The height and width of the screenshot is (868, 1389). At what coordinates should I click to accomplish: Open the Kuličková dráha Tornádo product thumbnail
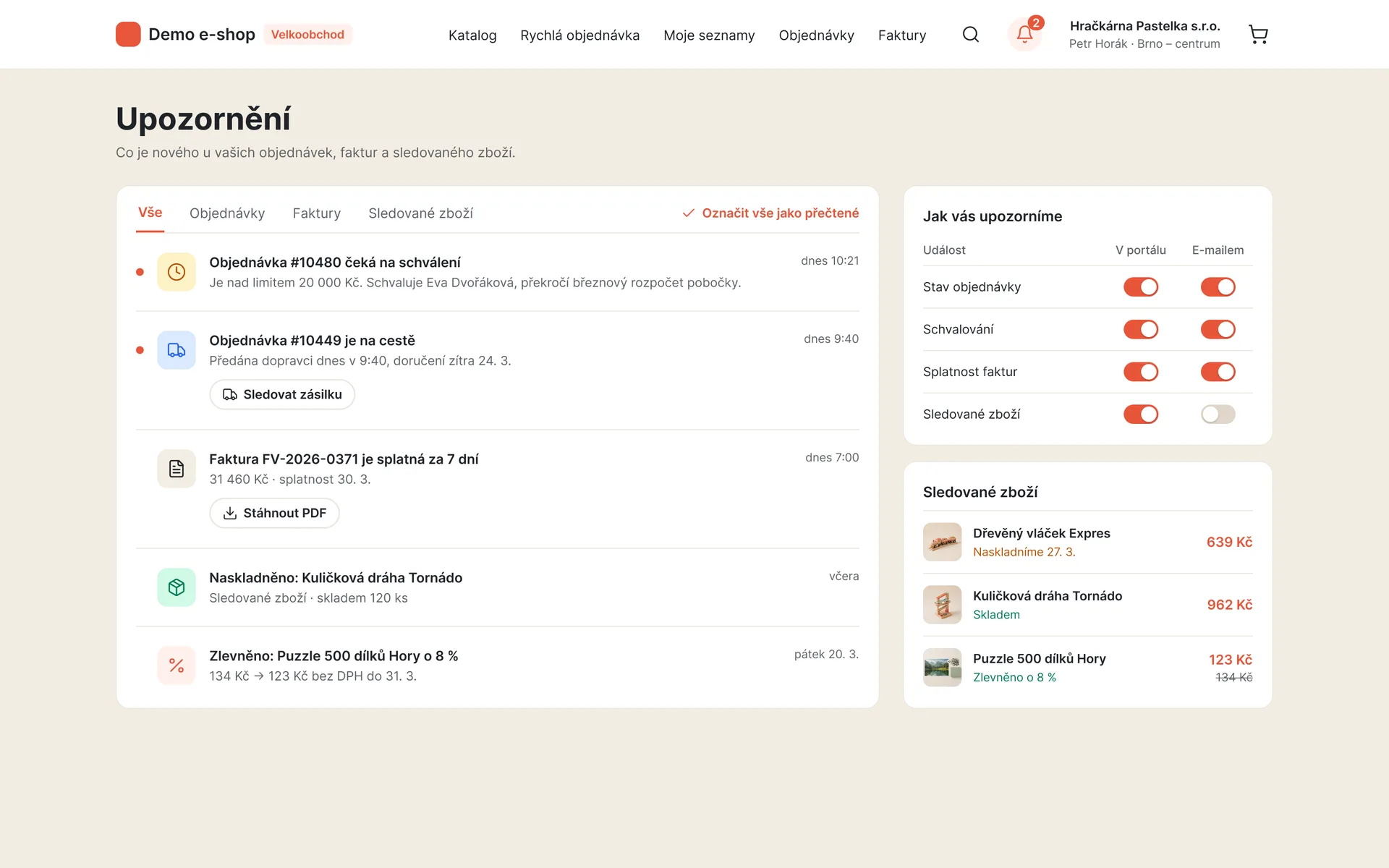click(x=942, y=605)
